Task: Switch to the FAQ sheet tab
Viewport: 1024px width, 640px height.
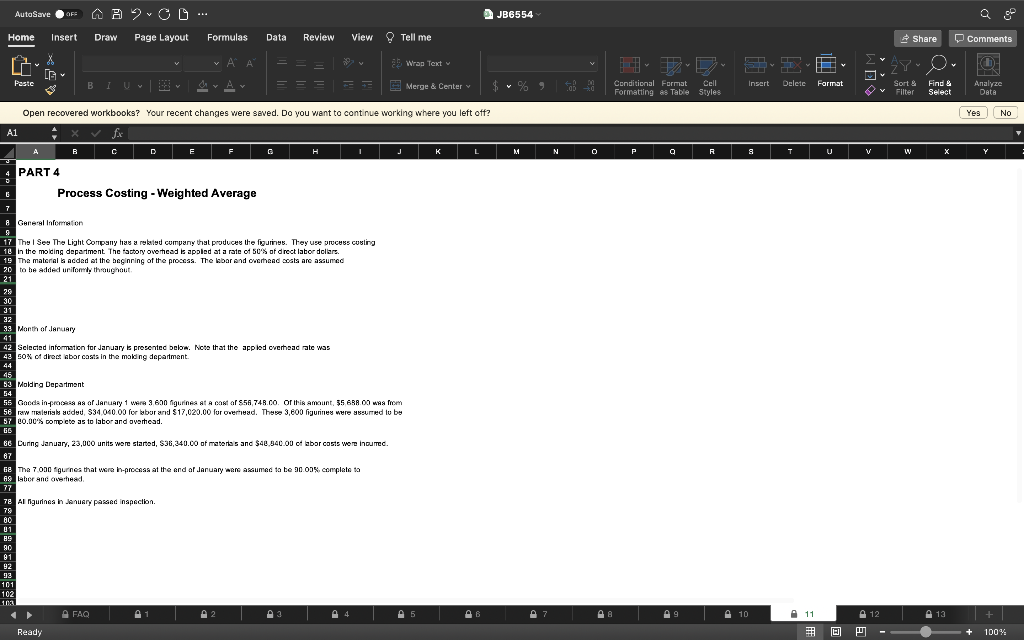Action: tap(76, 614)
